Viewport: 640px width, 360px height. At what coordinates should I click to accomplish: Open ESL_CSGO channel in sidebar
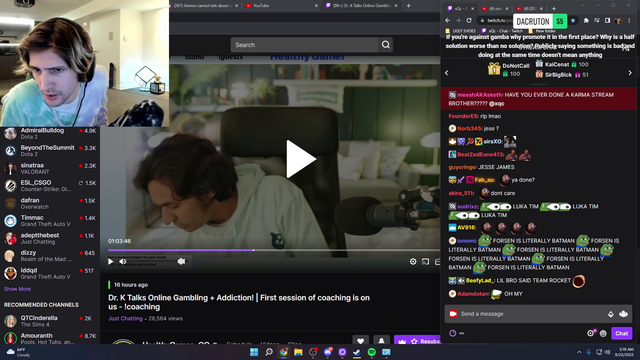[50, 186]
